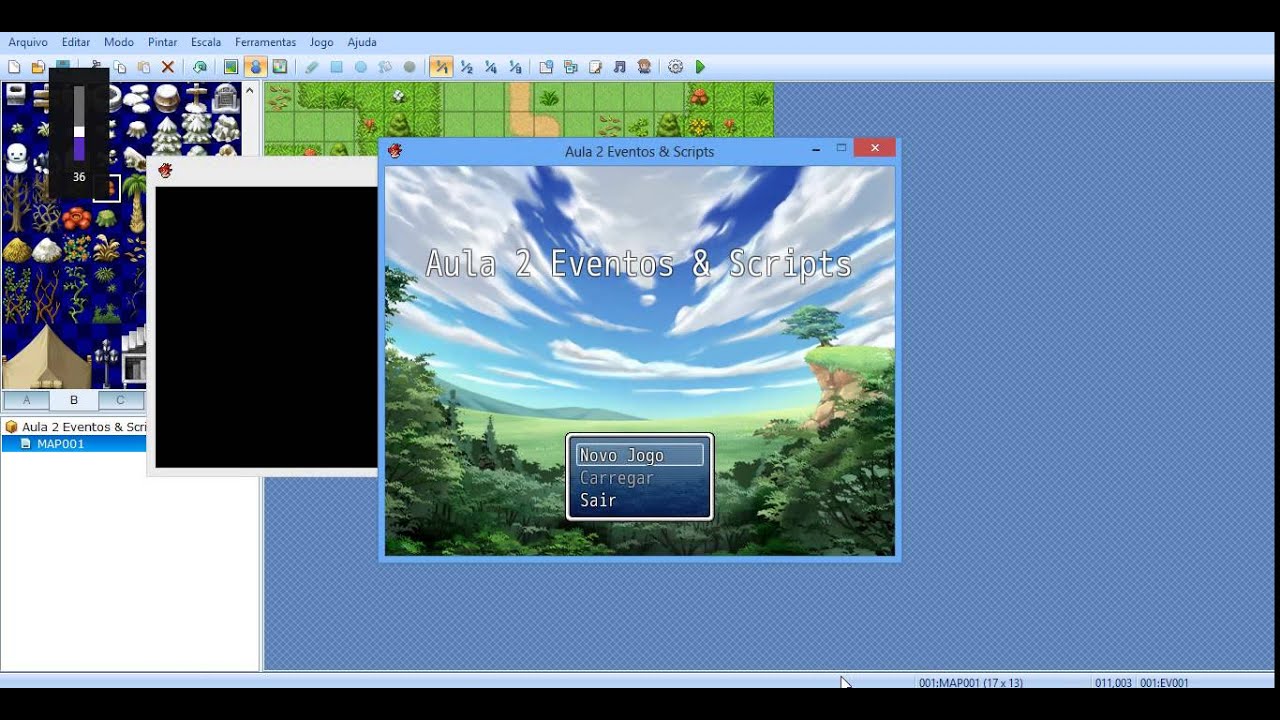Open the Editar menu

coord(76,42)
